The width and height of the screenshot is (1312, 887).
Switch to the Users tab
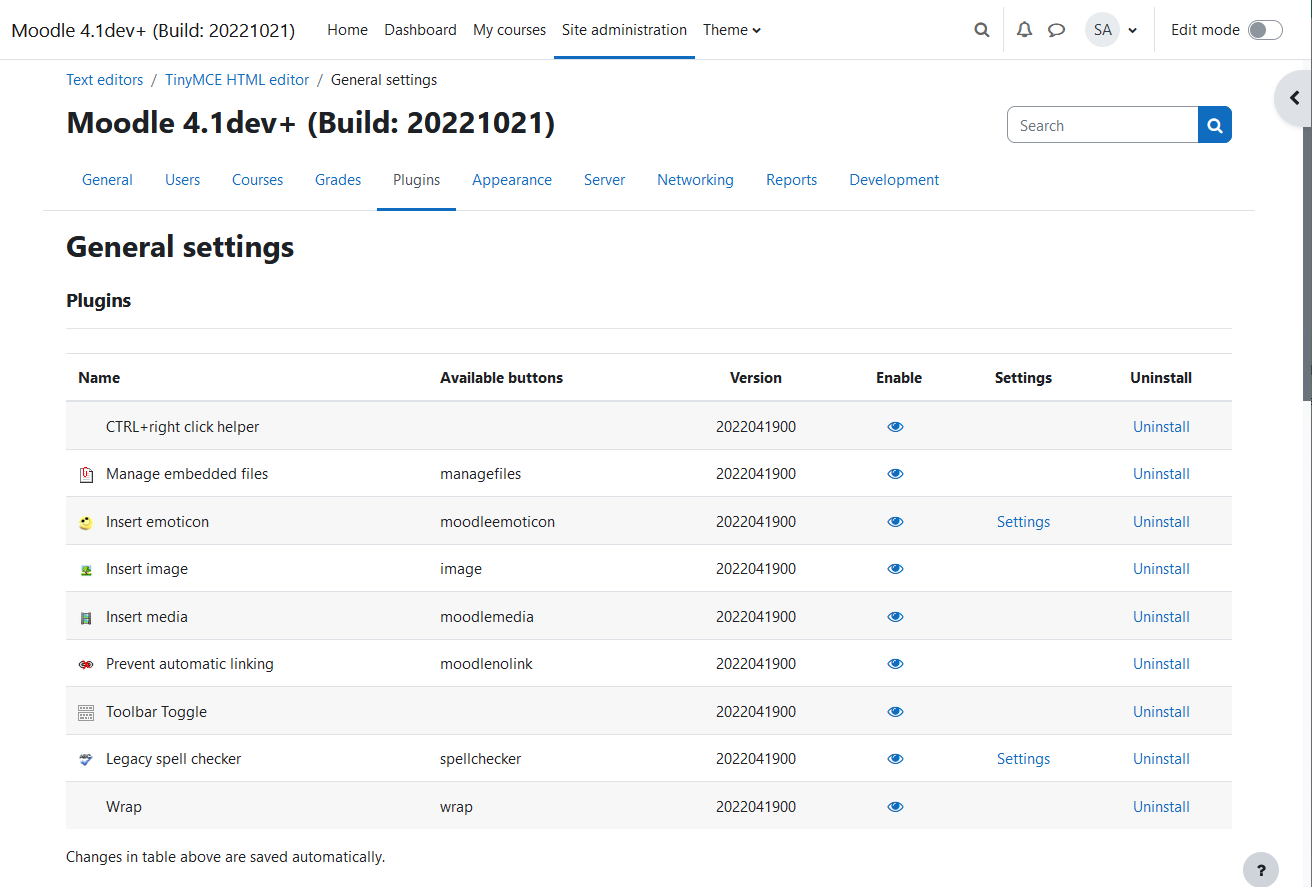(182, 180)
